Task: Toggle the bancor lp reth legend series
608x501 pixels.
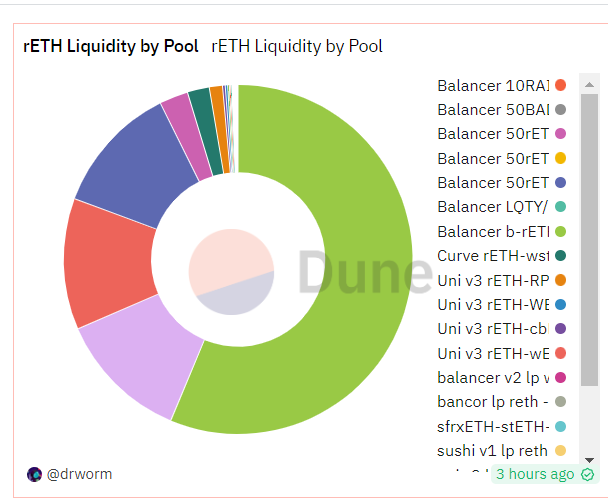Action: [493, 401]
